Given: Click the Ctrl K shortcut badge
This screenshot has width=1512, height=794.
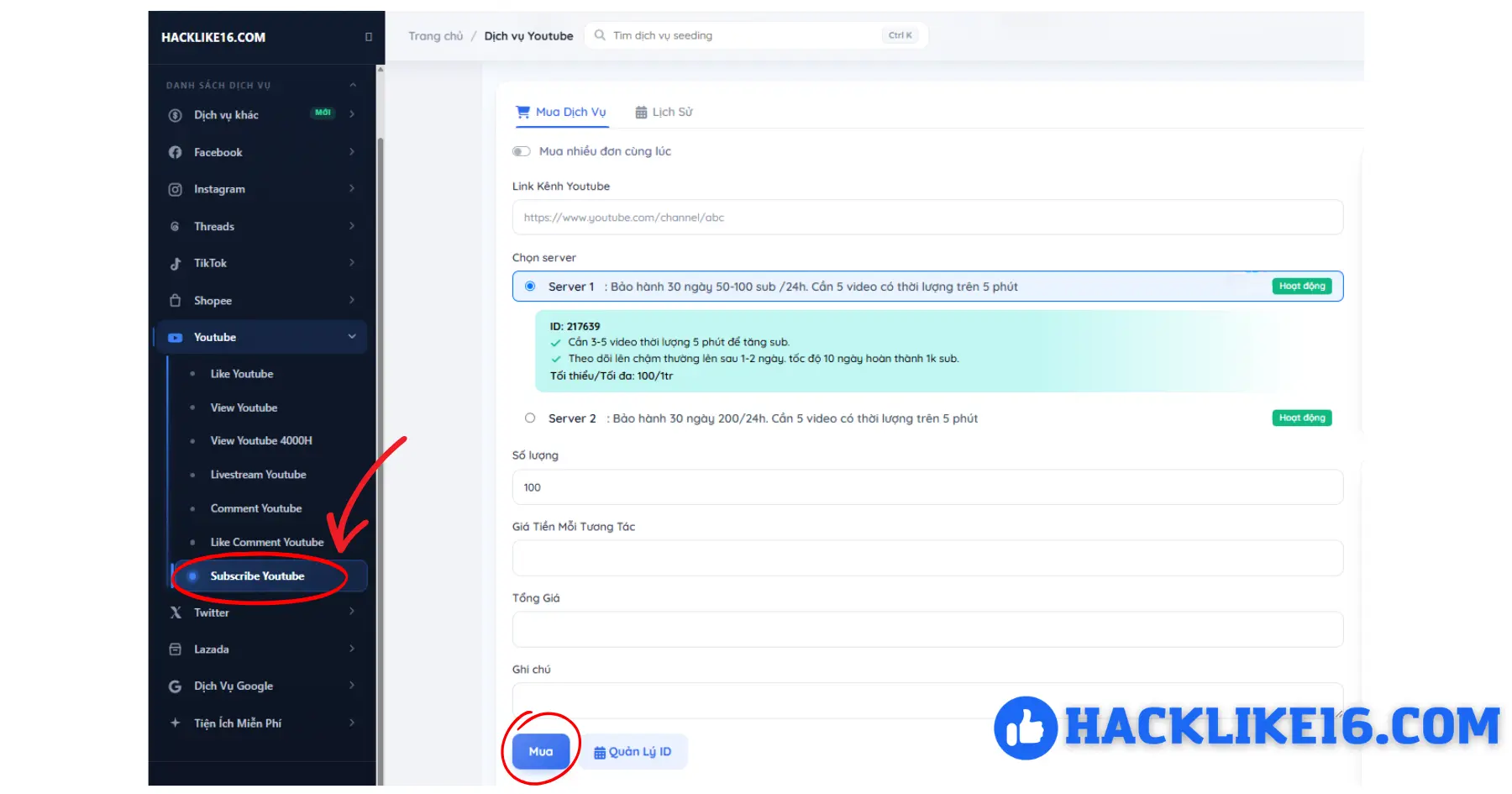Looking at the screenshot, I should point(900,35).
